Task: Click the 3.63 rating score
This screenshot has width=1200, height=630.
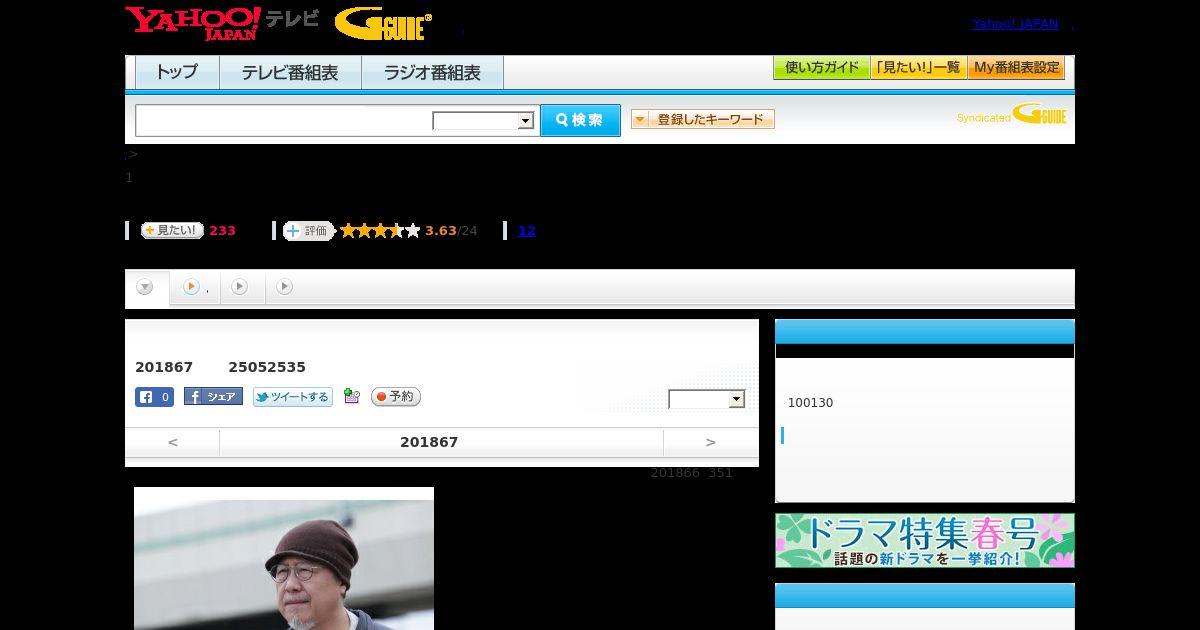Action: point(440,231)
